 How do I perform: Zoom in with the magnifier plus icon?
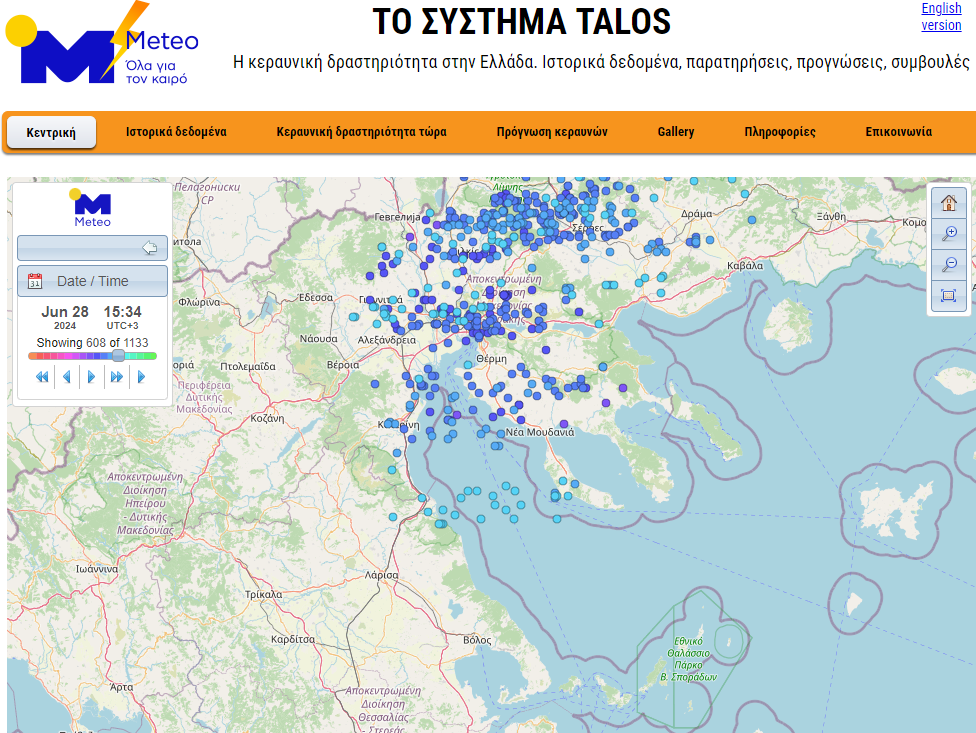pyautogui.click(x=949, y=233)
